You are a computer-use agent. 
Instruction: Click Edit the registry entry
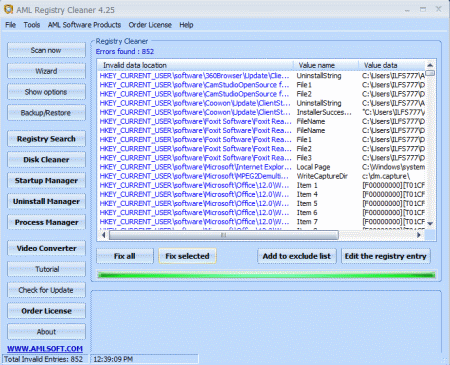(x=386, y=256)
